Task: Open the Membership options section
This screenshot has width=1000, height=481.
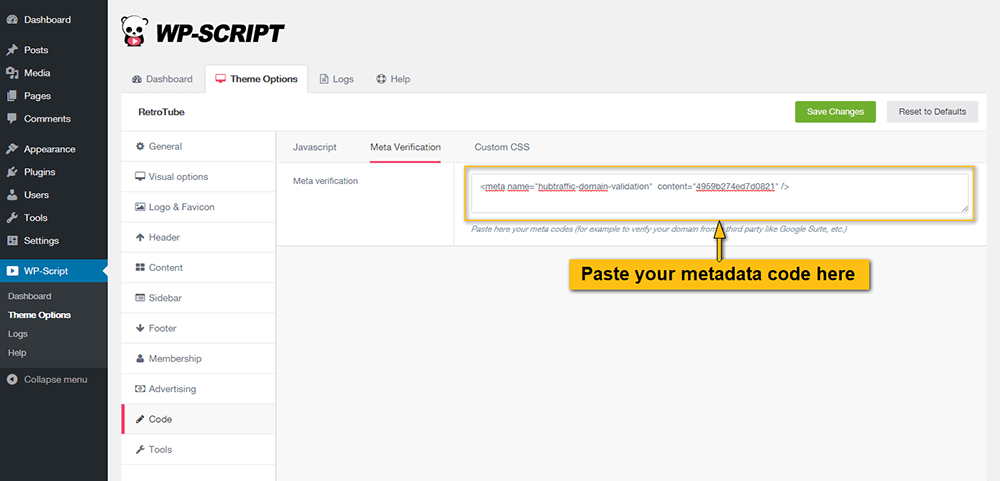Action: (x=174, y=358)
